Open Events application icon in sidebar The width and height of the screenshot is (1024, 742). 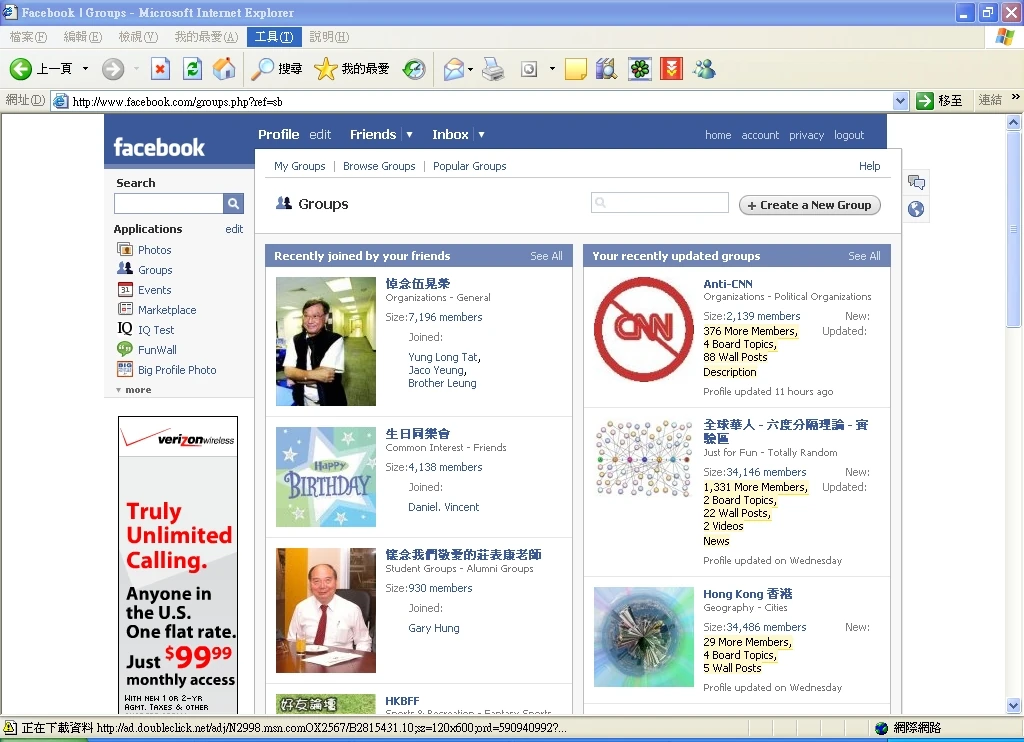point(125,289)
